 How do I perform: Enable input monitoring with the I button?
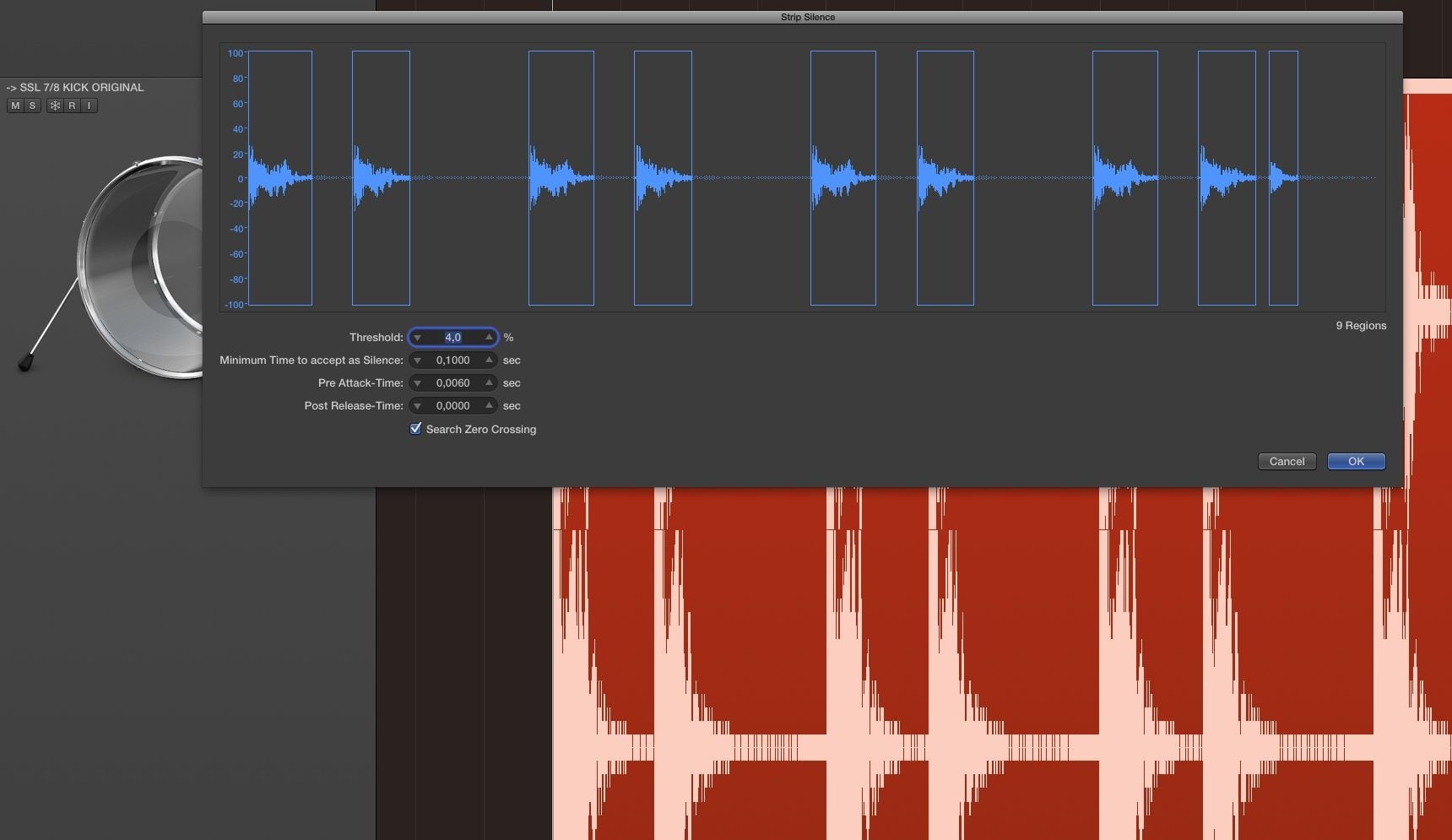coord(89,106)
